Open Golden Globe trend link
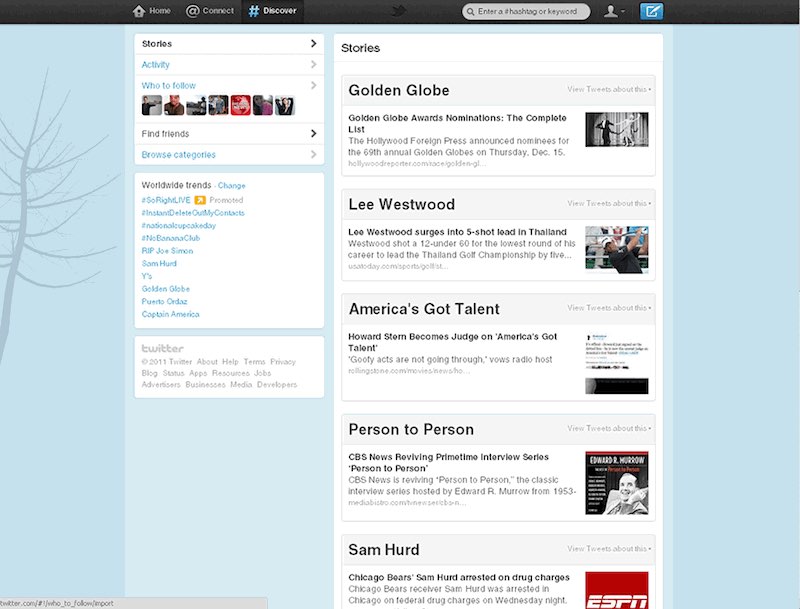 pyautogui.click(x=165, y=289)
